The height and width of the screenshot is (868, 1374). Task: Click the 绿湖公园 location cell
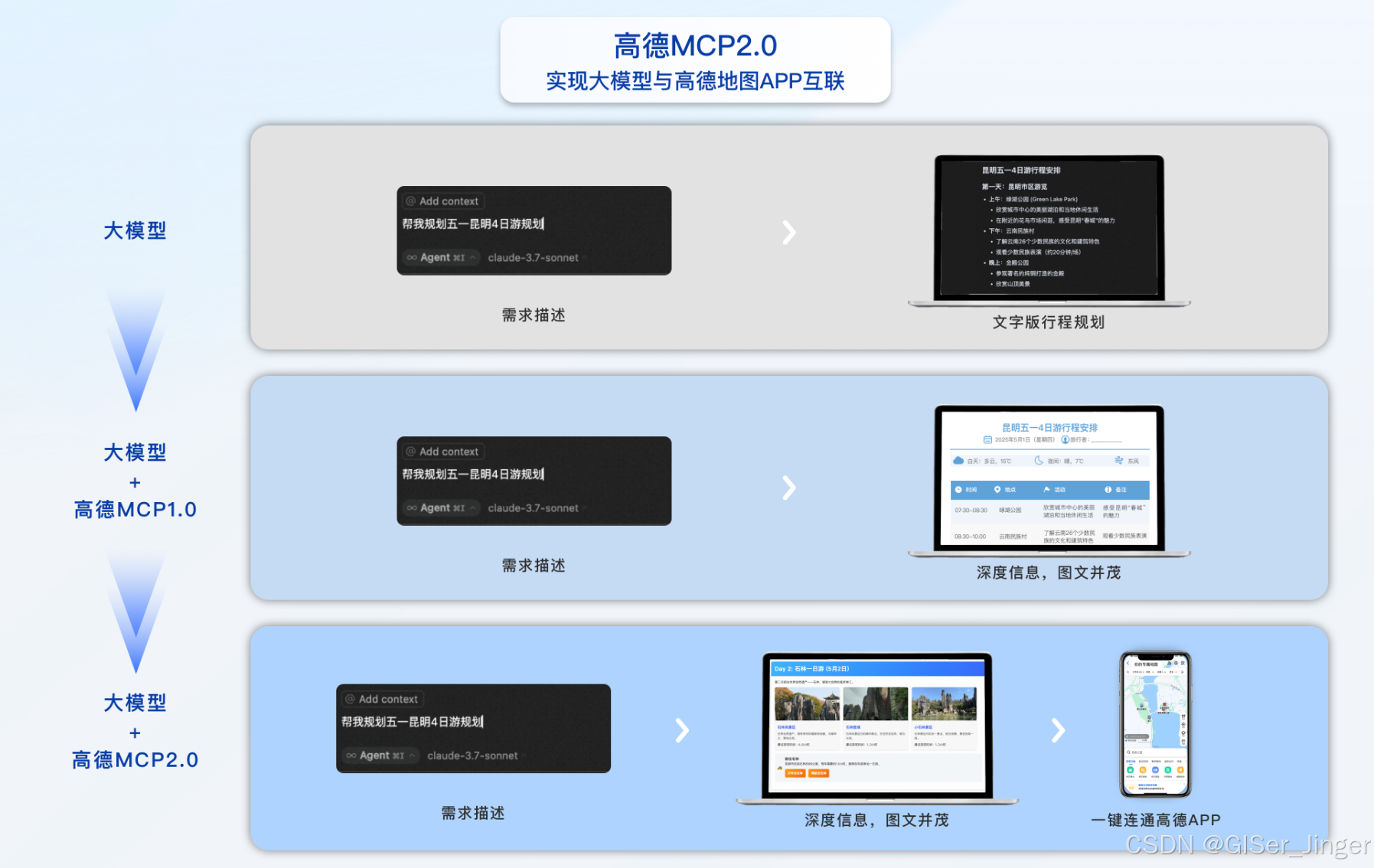click(1010, 510)
